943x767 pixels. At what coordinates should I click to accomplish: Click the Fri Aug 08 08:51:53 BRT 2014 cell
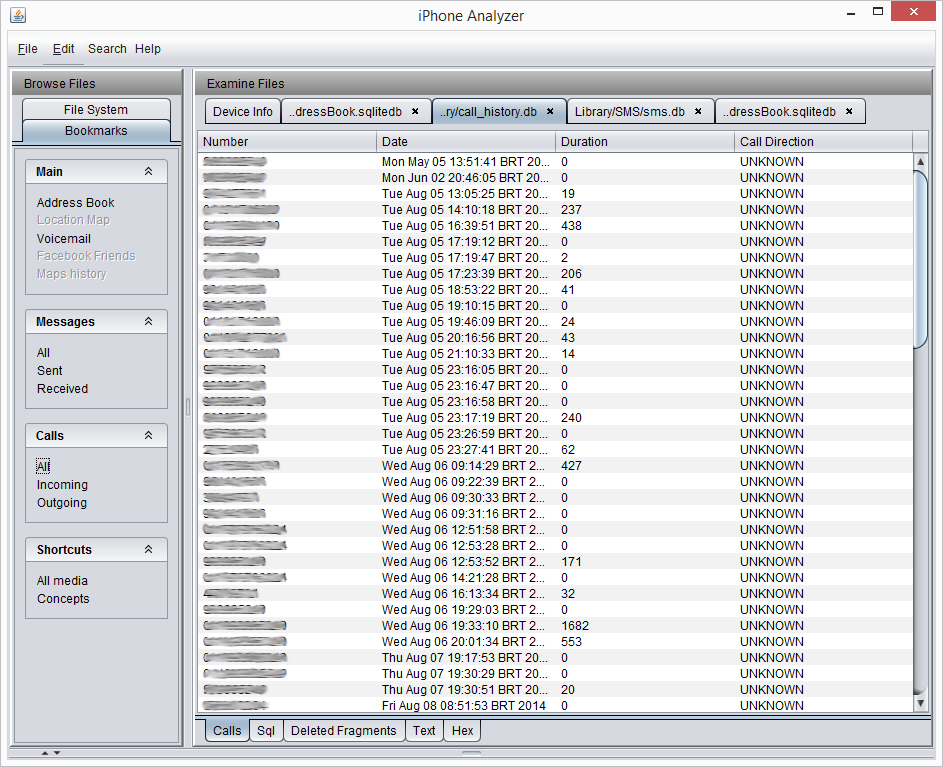coord(464,706)
